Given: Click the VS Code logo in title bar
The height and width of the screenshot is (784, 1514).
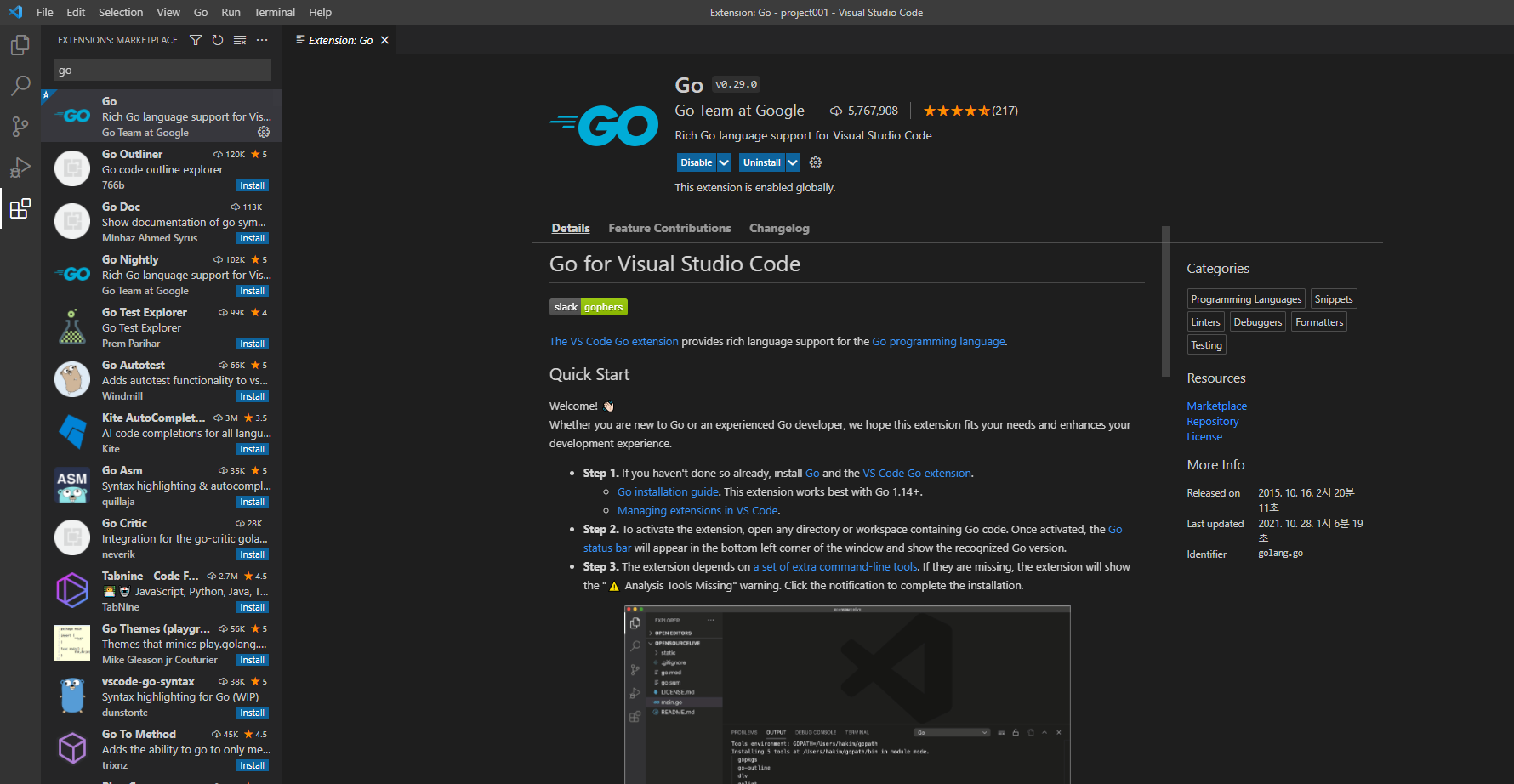Looking at the screenshot, I should (15, 12).
